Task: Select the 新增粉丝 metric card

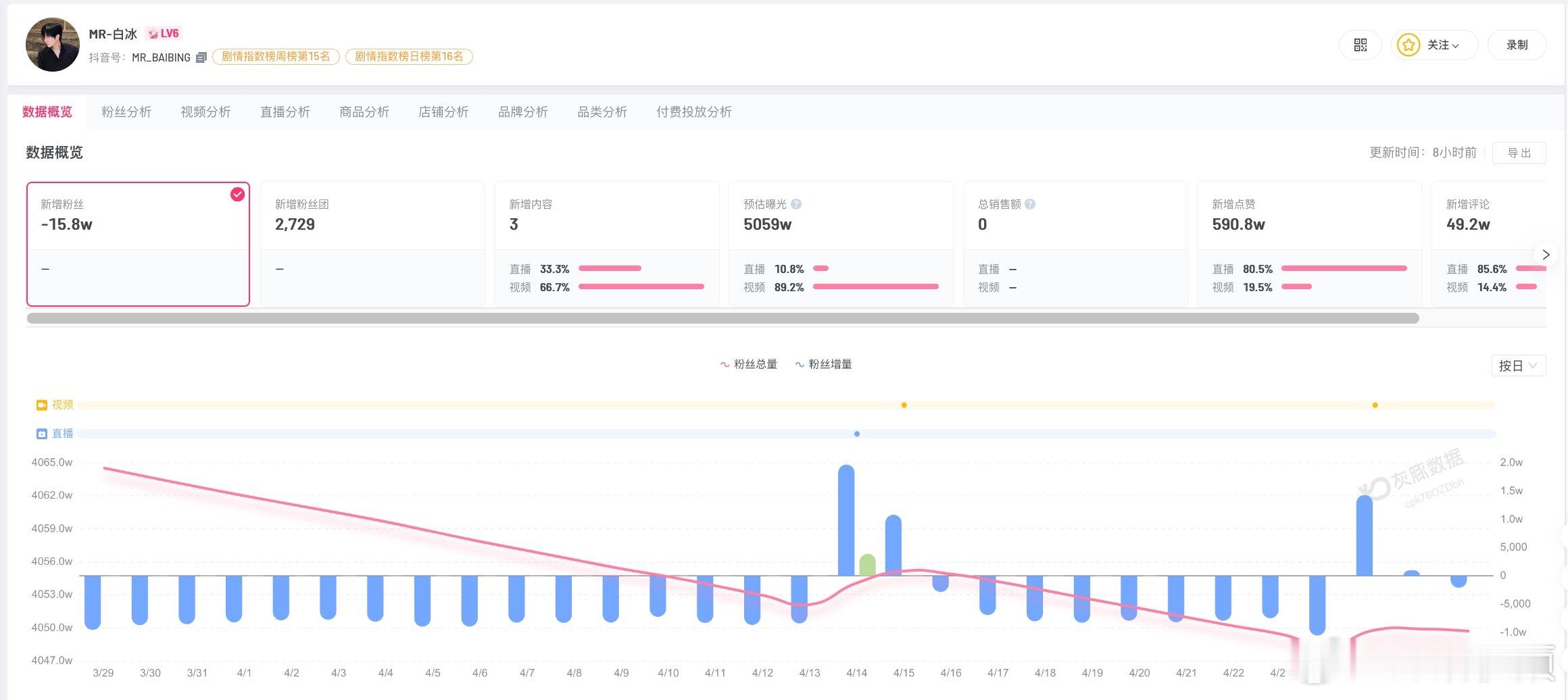Action: [x=138, y=243]
